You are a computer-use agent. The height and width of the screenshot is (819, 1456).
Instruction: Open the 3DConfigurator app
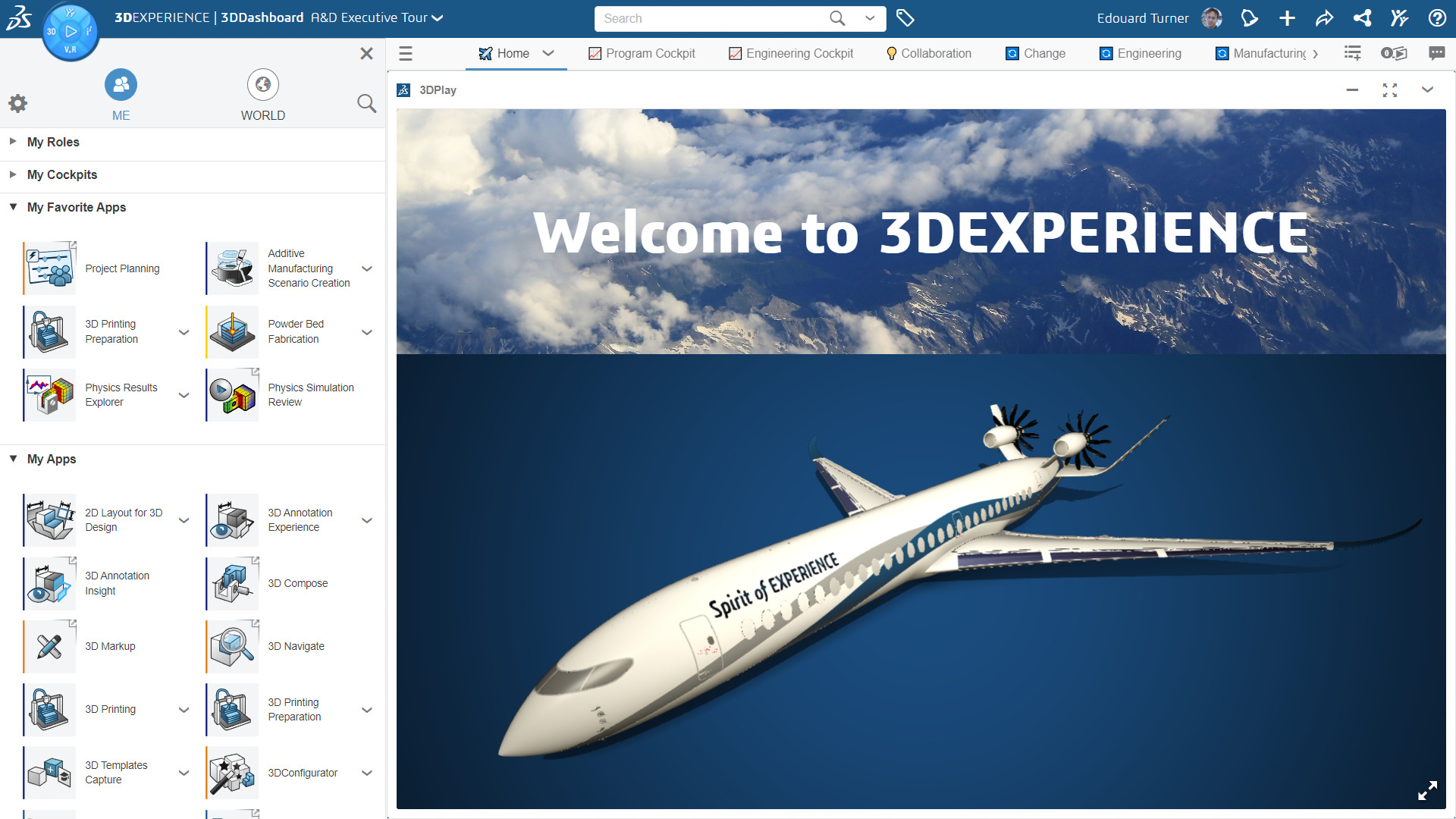232,772
